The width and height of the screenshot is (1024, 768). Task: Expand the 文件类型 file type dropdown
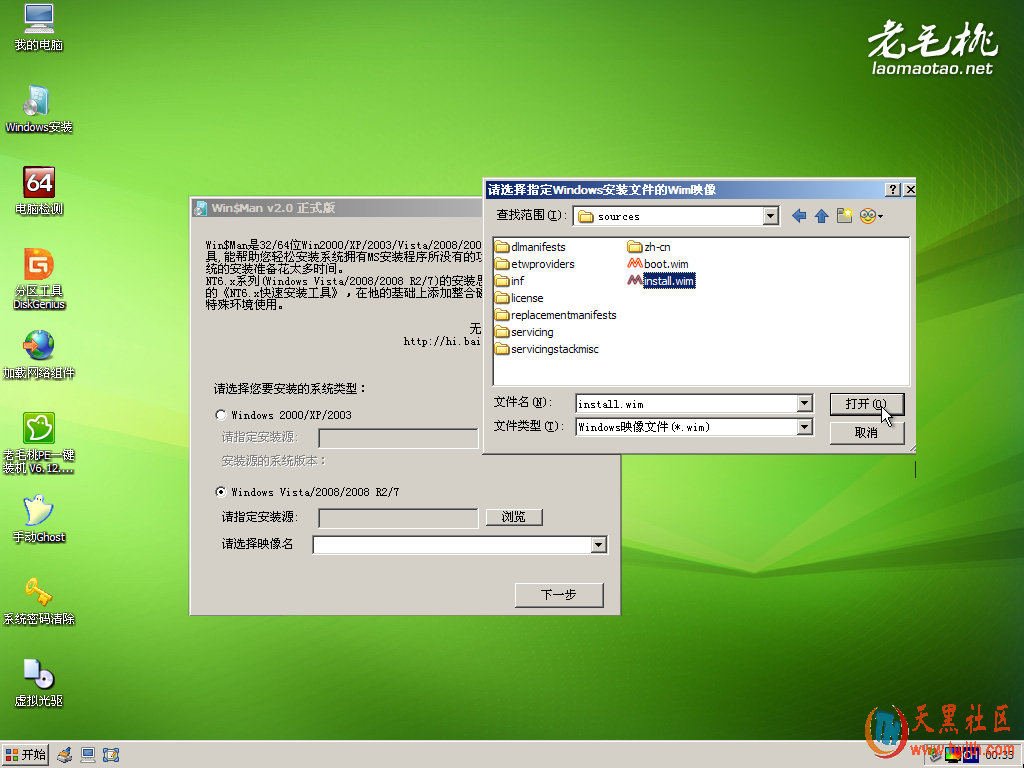pyautogui.click(x=804, y=427)
